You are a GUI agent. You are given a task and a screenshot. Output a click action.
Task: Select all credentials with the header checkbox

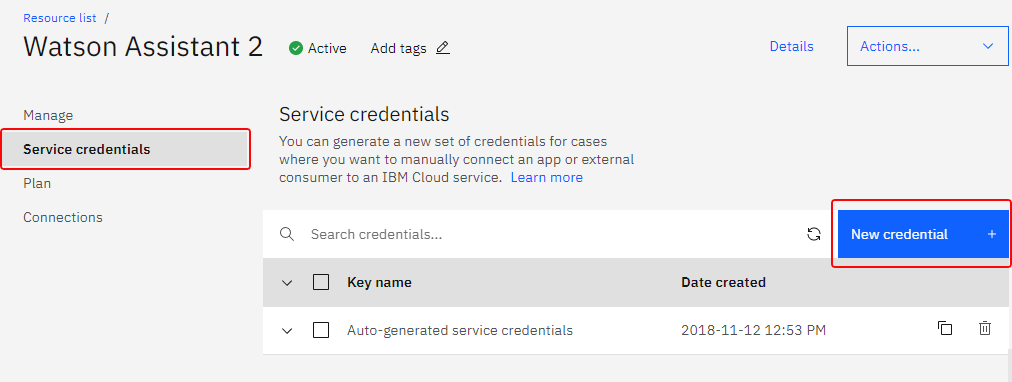[321, 282]
